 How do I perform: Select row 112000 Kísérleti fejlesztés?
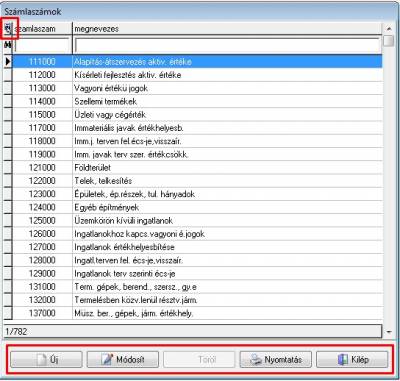(x=197, y=75)
